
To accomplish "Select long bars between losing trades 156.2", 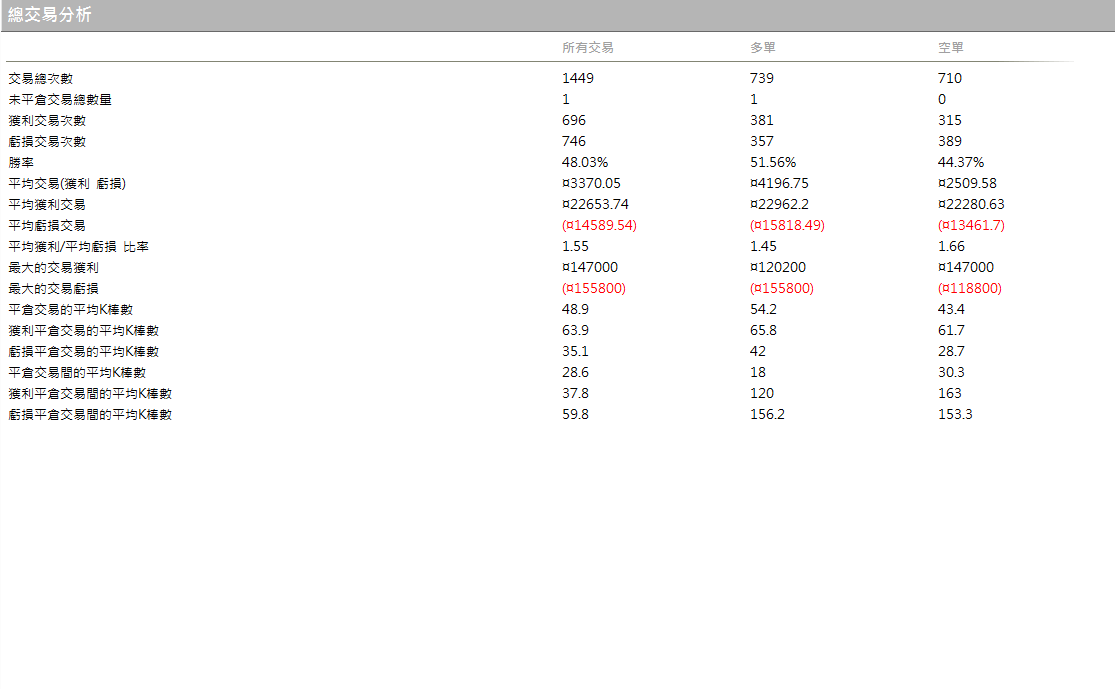I will (767, 415).
